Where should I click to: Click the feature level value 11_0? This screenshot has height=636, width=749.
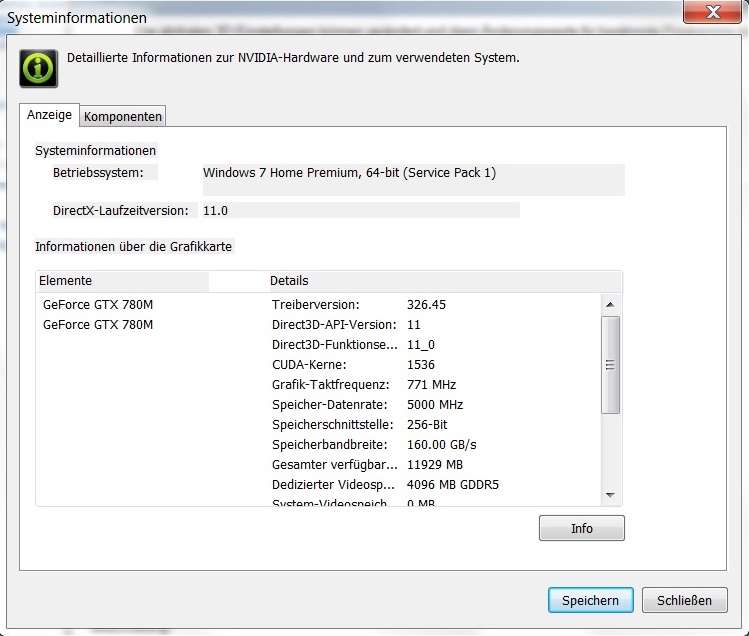click(x=421, y=345)
